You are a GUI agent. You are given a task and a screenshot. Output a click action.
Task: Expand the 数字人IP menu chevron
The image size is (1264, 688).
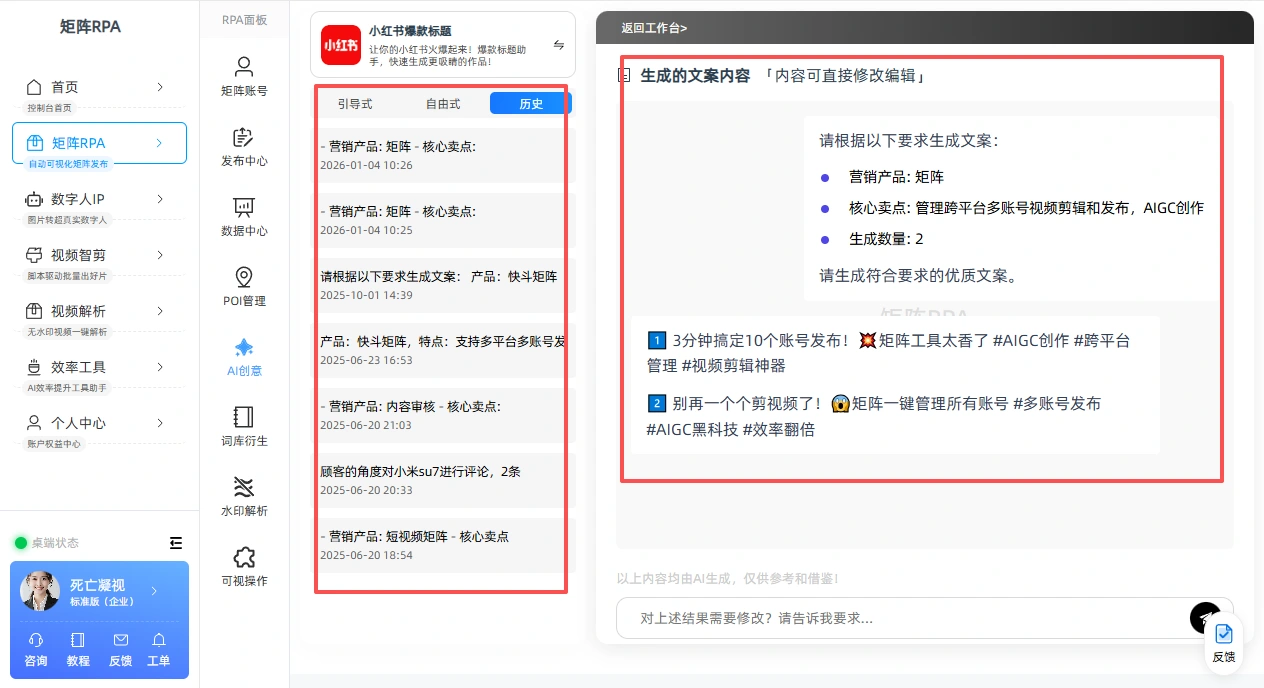(x=160, y=199)
